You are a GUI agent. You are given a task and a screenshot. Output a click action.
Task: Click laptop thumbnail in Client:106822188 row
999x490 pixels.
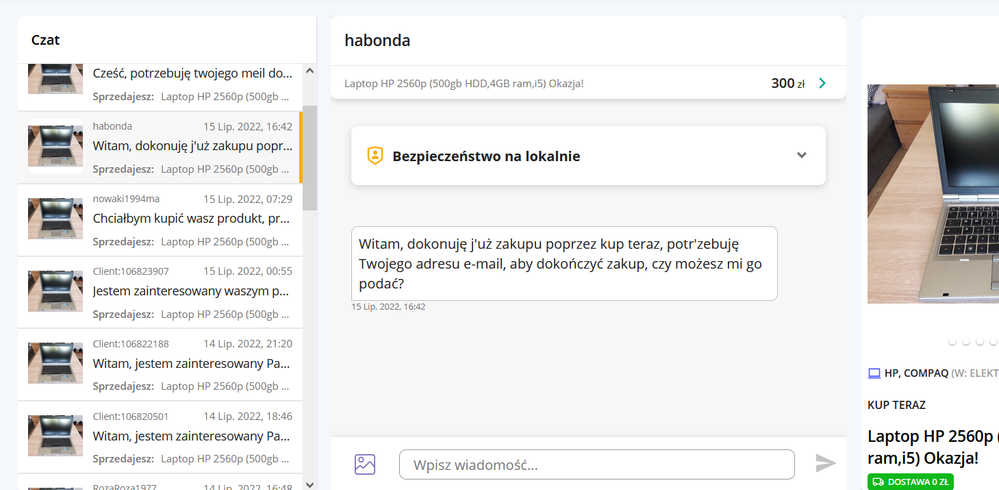[x=55, y=363]
